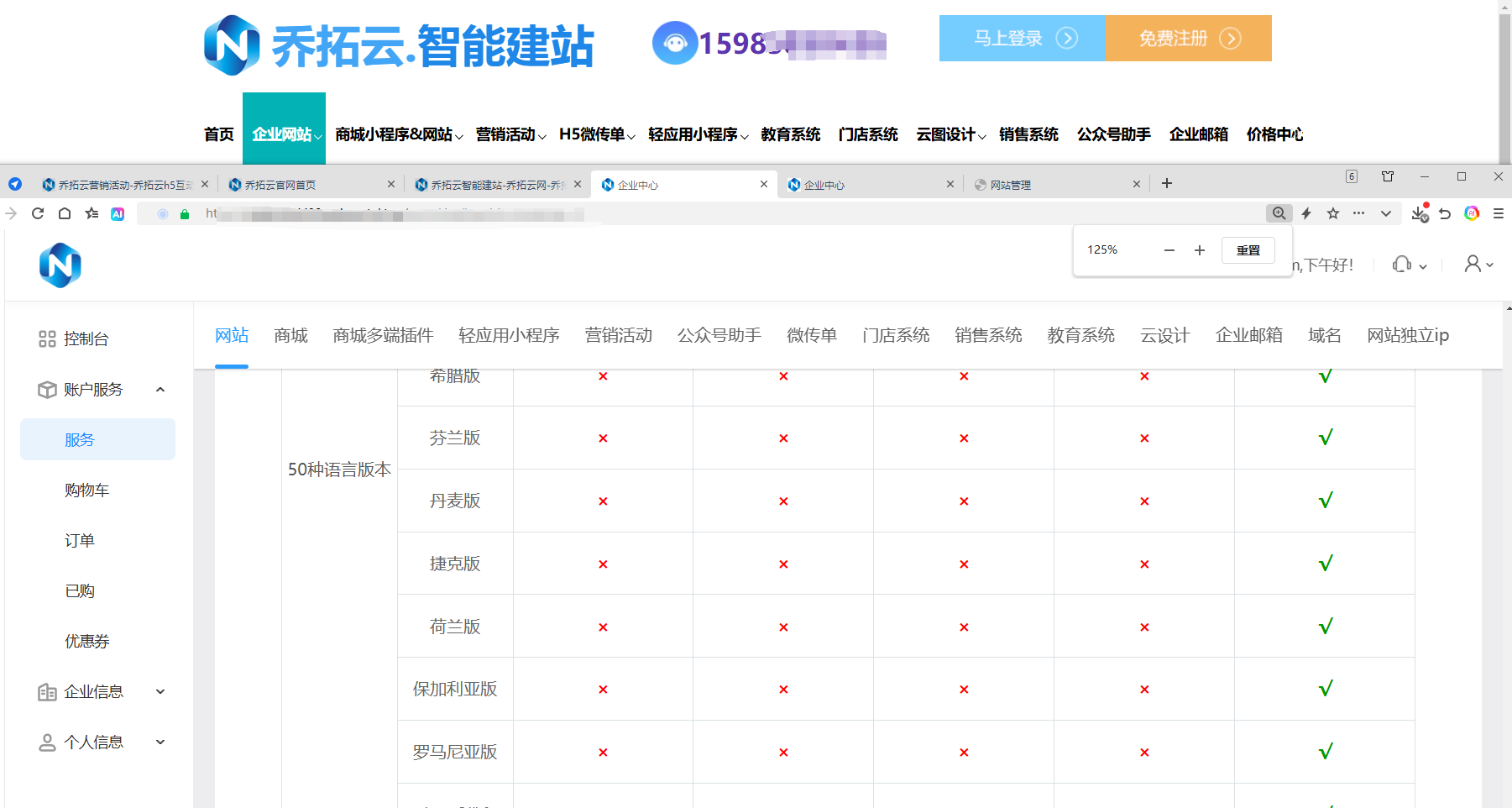Image resolution: width=1512 pixels, height=808 pixels.
Task: Switch to the 网站管理 browser tab
Action: pos(1056,185)
